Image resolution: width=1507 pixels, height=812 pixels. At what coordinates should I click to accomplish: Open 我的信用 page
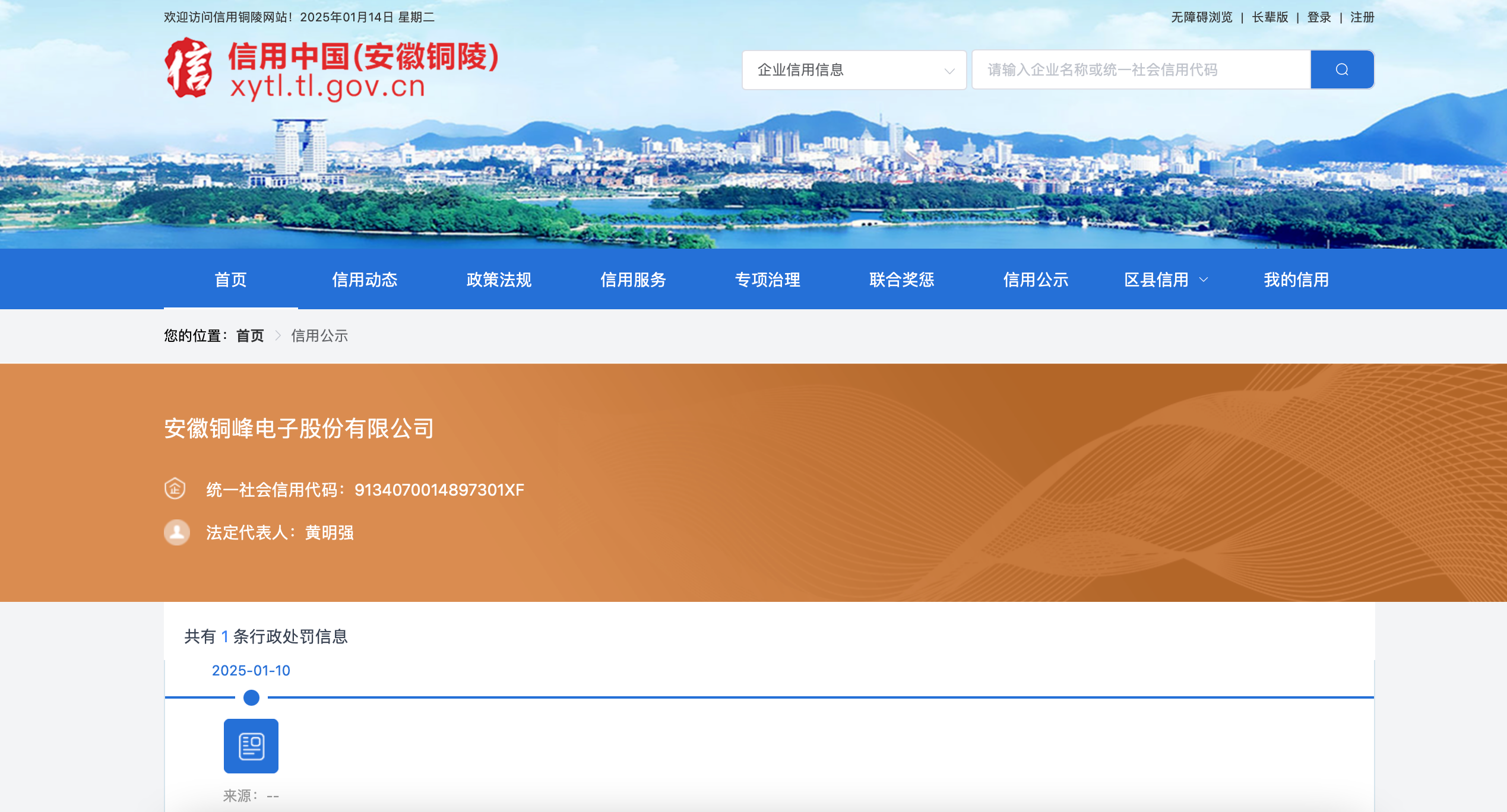click(x=1296, y=280)
